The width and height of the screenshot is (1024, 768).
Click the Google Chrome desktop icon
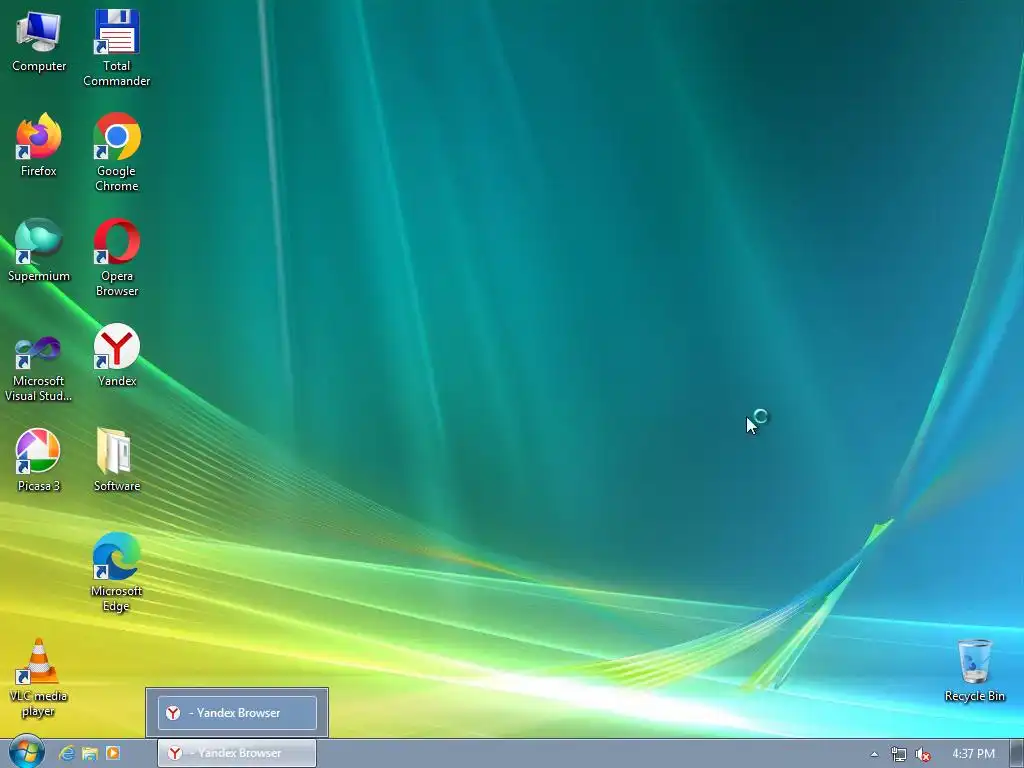[116, 152]
